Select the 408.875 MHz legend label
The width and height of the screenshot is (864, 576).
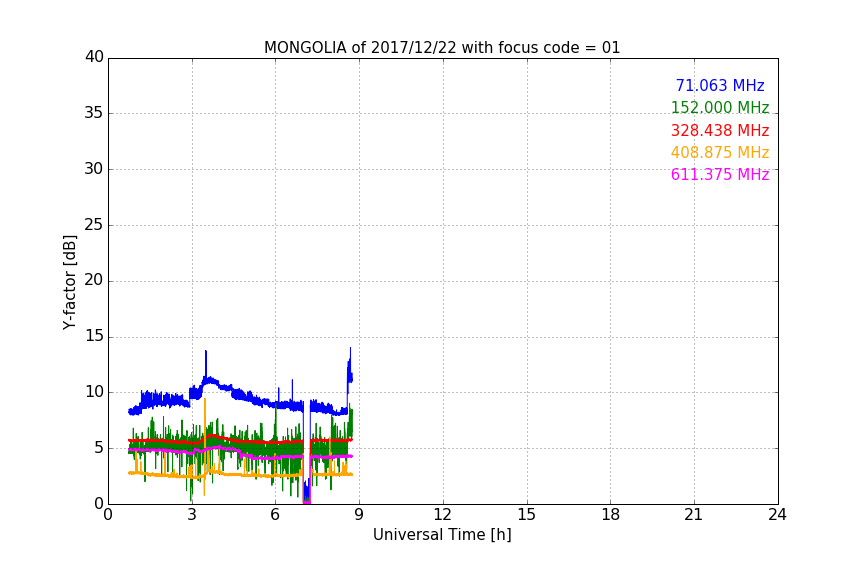click(720, 153)
